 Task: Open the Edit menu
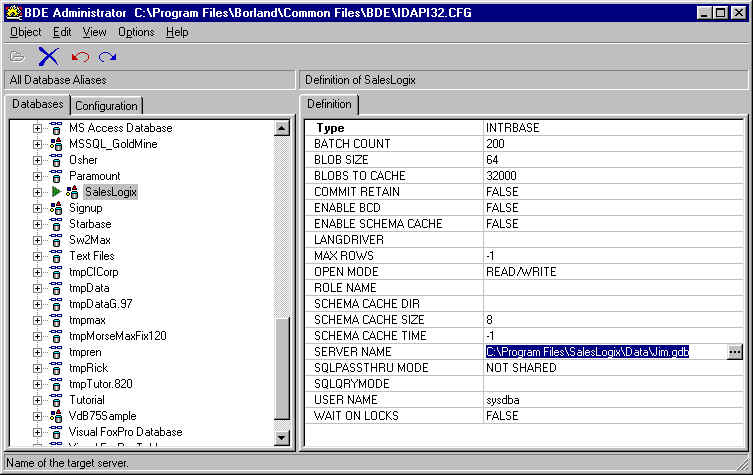pos(62,32)
